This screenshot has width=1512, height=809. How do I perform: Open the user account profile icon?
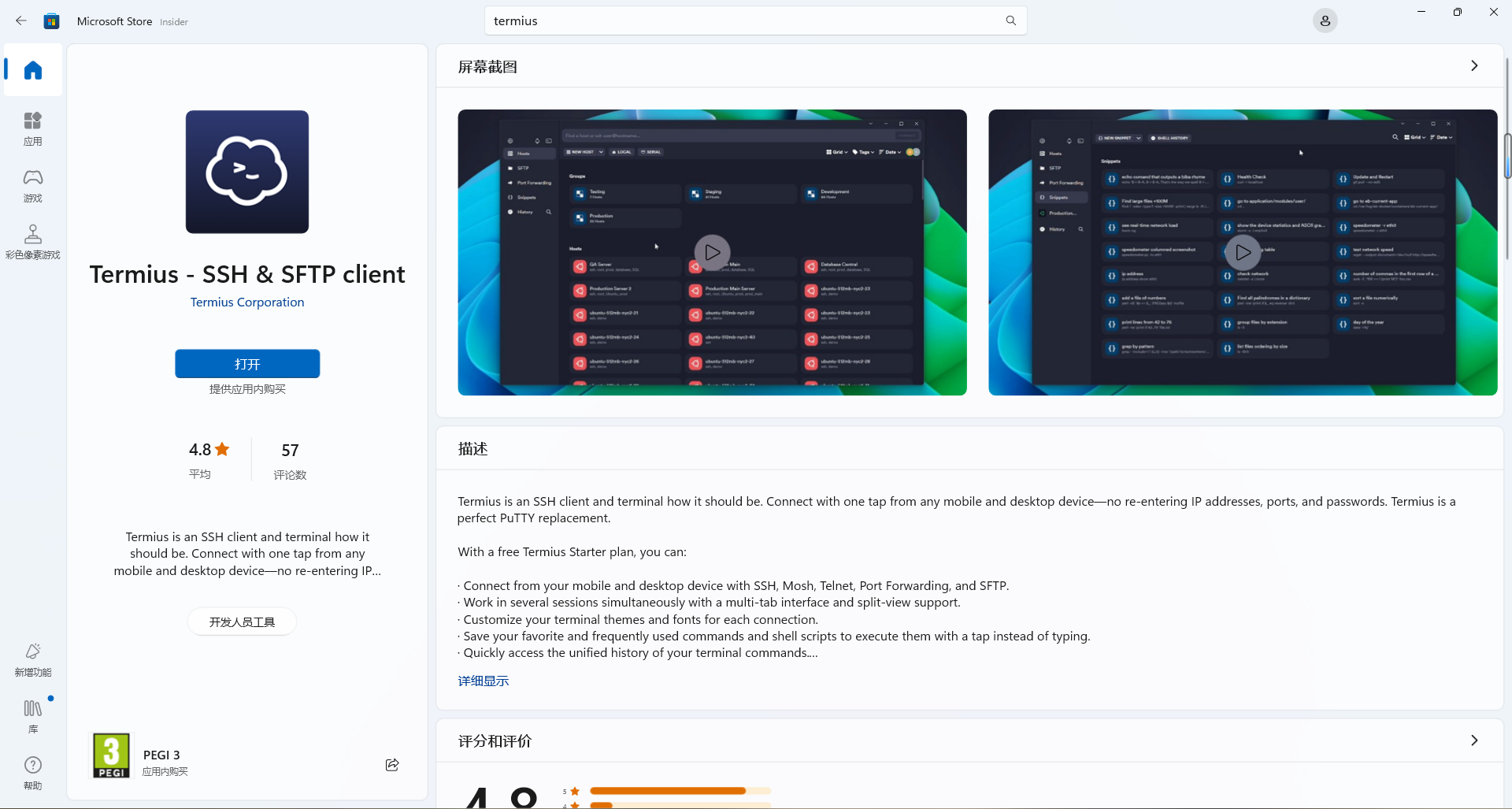pyautogui.click(x=1325, y=21)
